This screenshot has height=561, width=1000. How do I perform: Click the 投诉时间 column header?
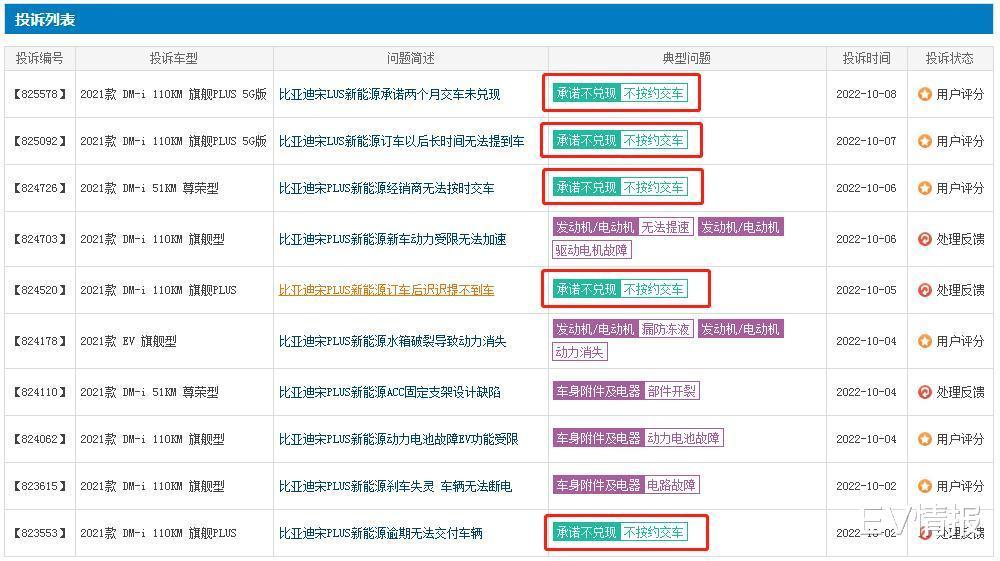tap(866, 59)
